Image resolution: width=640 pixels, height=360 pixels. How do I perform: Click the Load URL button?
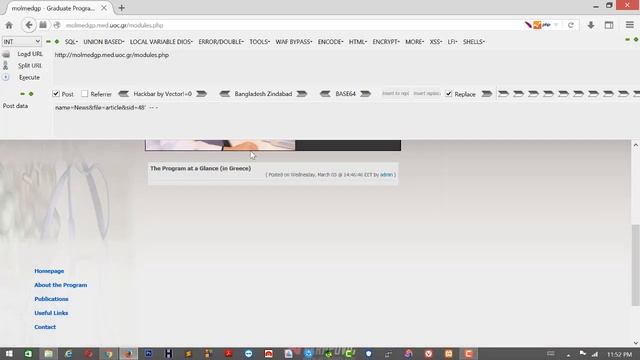pos(30,54)
